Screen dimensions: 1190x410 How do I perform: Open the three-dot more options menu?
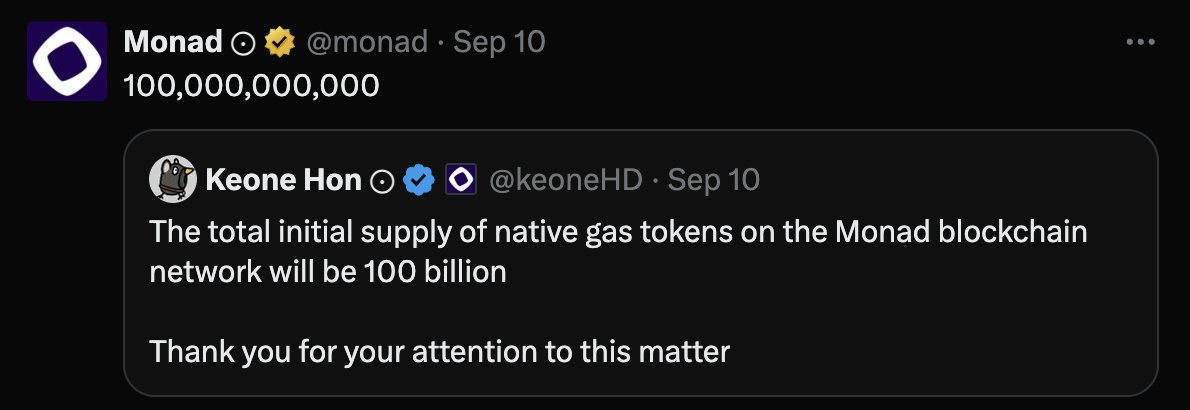[x=1140, y=43]
